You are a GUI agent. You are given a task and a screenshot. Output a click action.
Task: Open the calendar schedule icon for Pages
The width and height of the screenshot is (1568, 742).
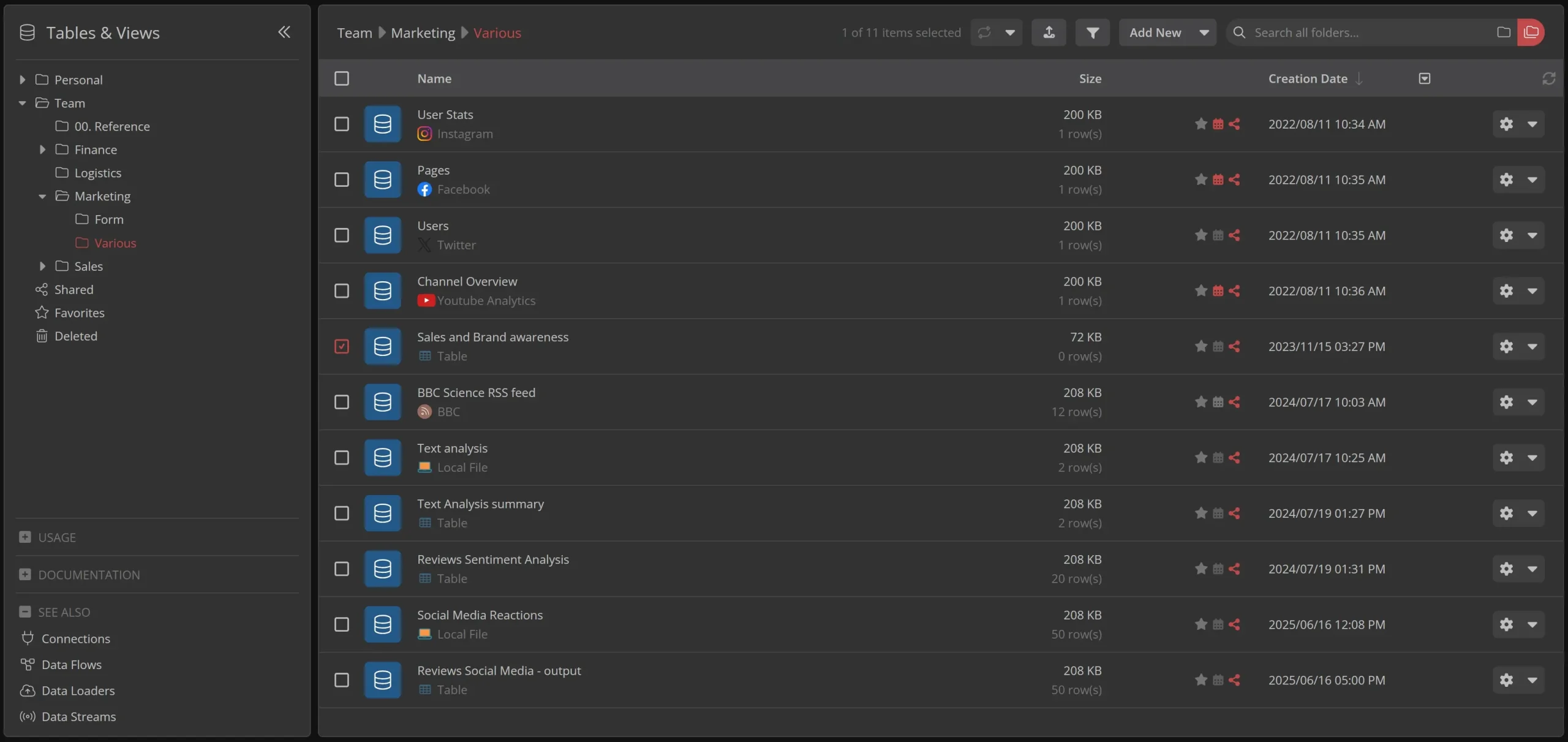(1218, 180)
